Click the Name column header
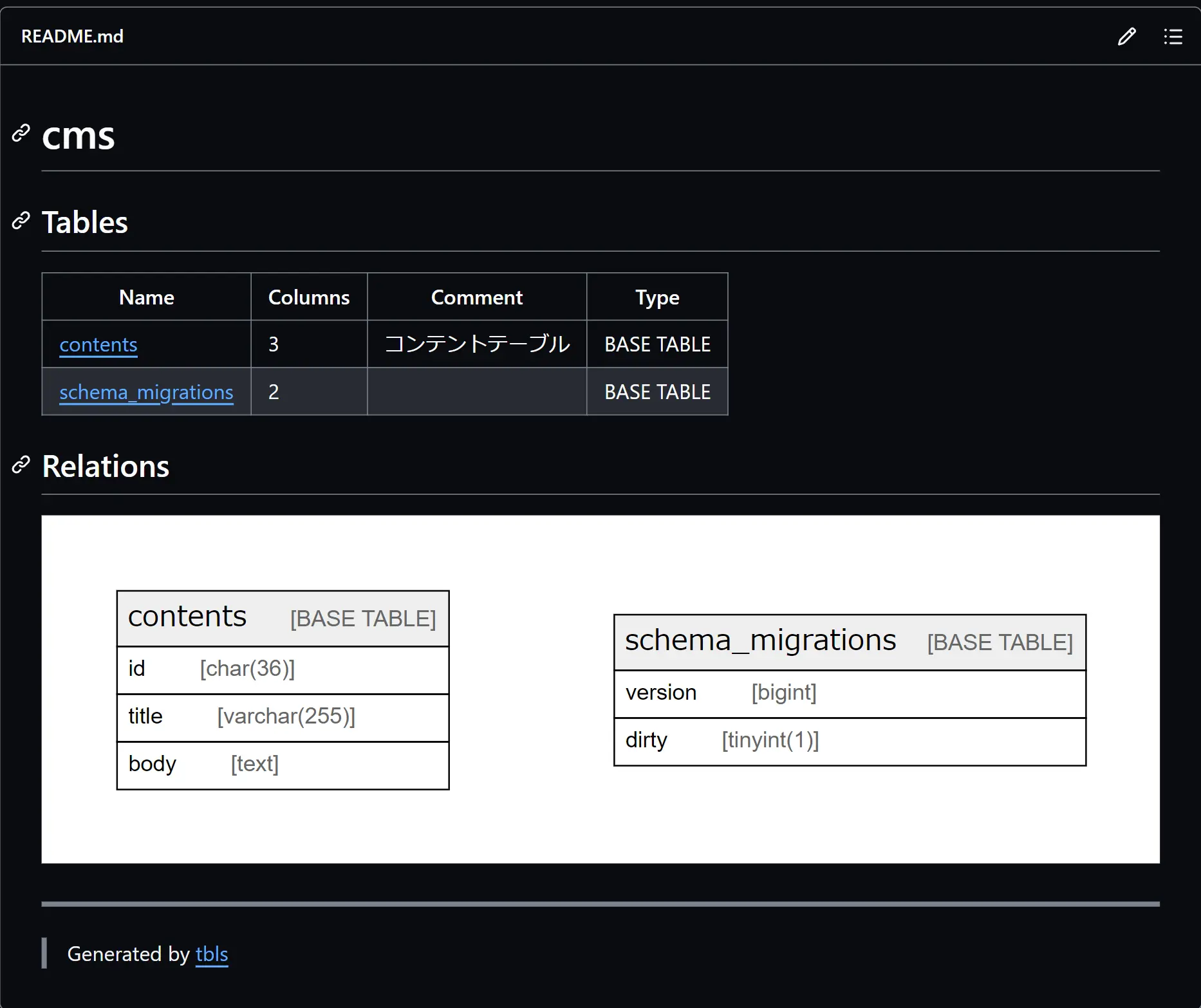This screenshot has width=1201, height=1008. [x=146, y=297]
